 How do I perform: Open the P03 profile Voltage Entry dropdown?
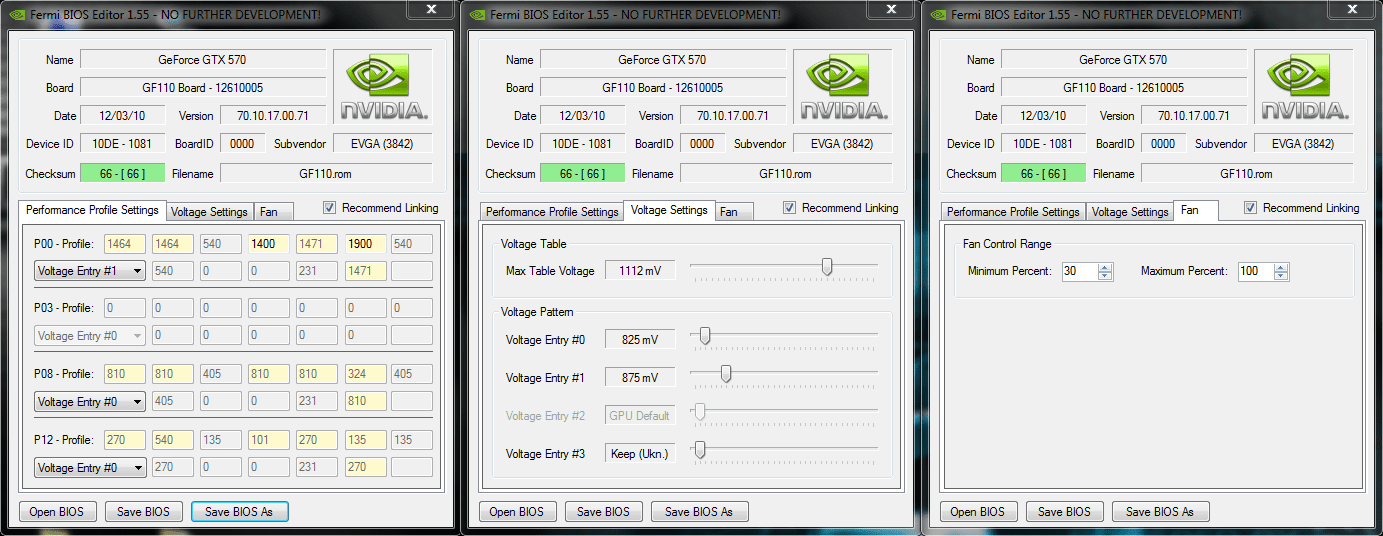coord(90,336)
